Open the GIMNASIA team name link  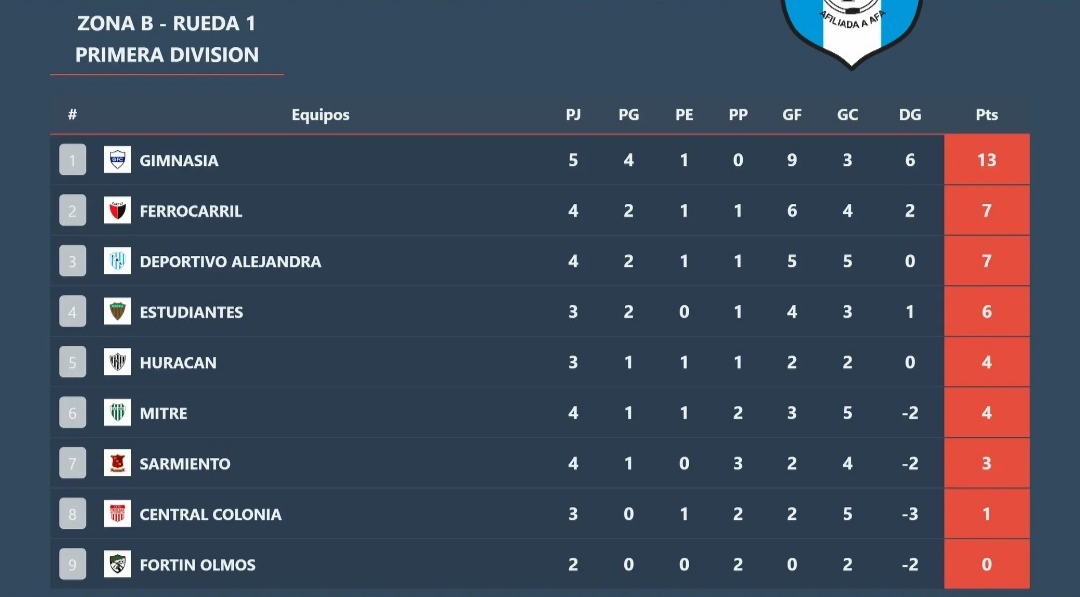pos(179,160)
